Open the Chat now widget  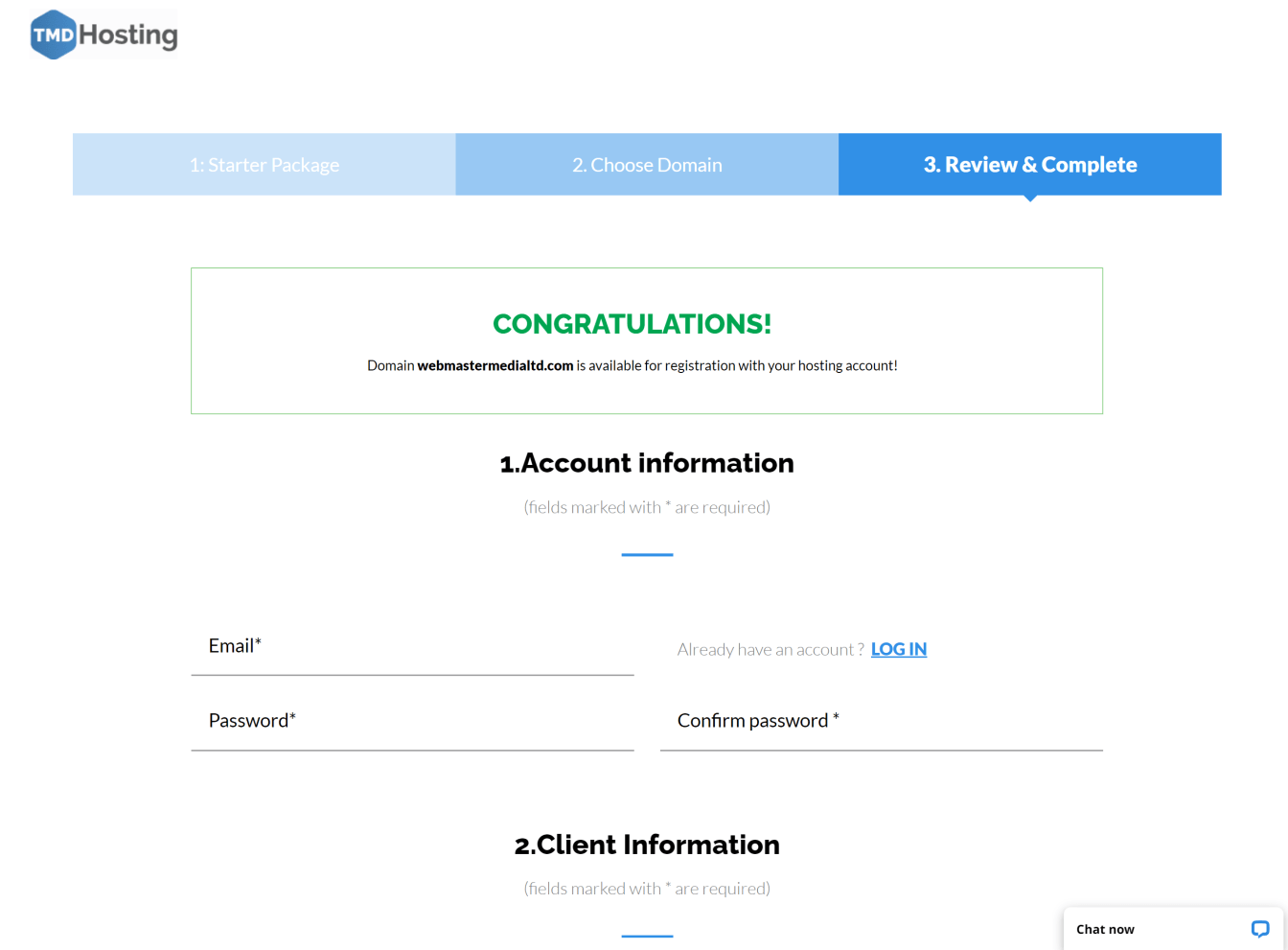(1173, 929)
